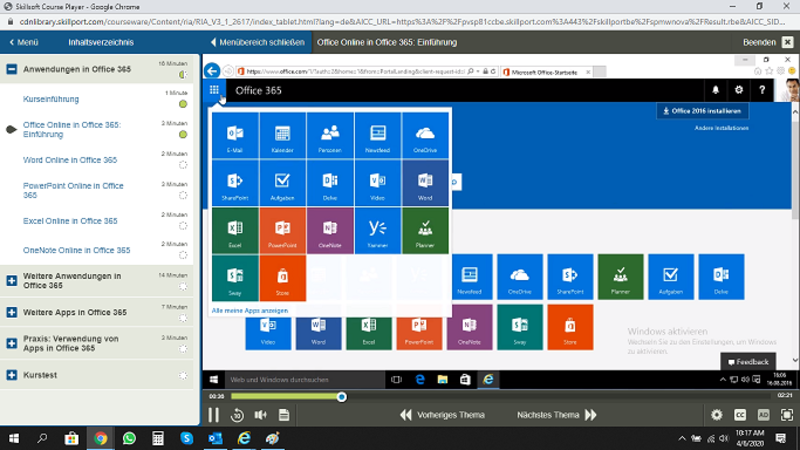Pause the video playback

pyautogui.click(x=214, y=415)
